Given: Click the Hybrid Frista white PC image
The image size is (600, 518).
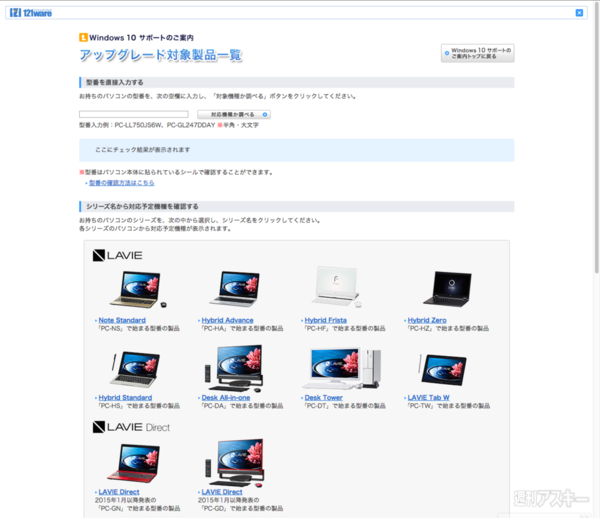Looking at the screenshot, I should pos(336,287).
